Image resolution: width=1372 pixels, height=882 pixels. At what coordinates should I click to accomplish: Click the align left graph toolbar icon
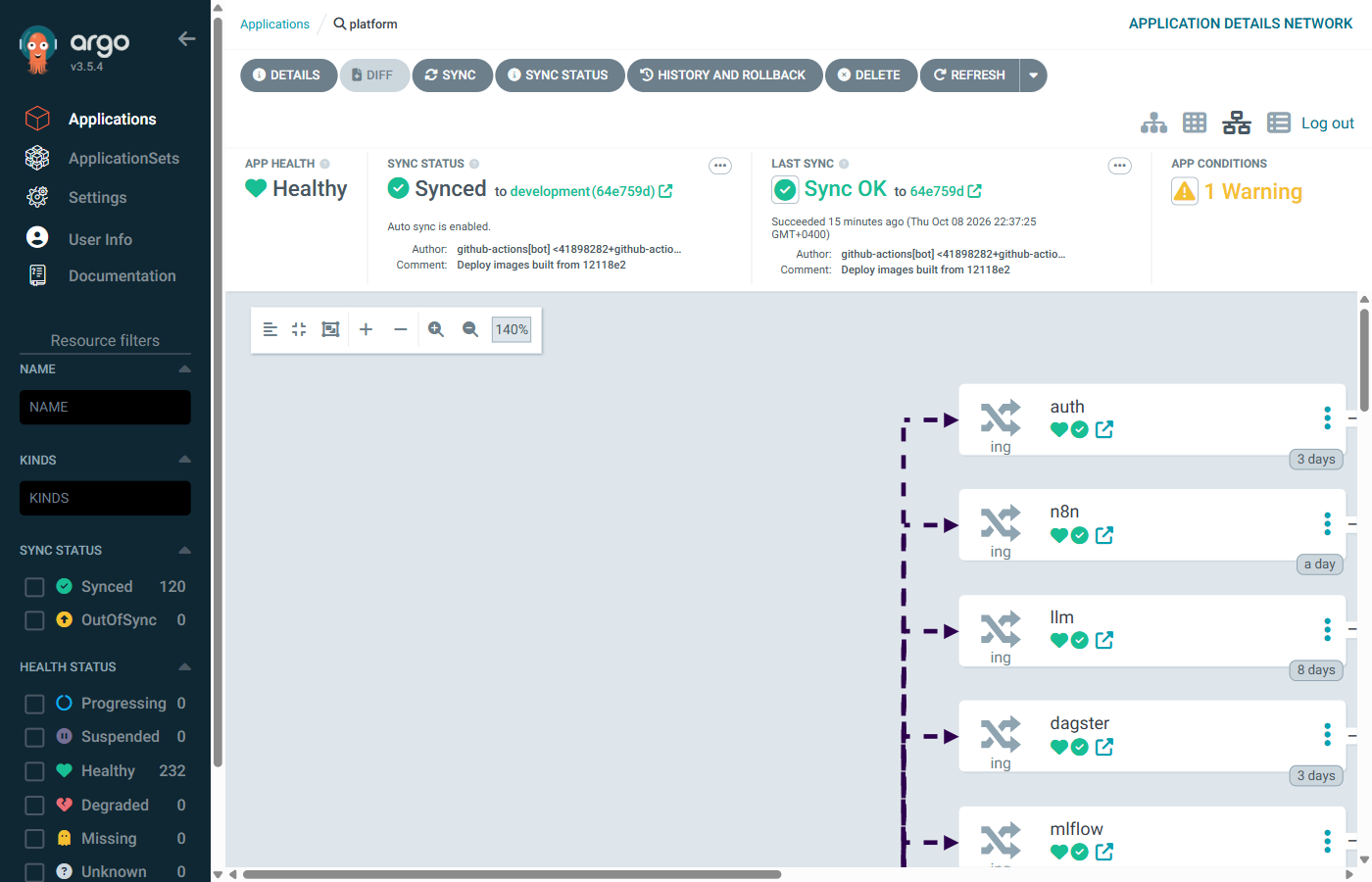click(x=270, y=329)
